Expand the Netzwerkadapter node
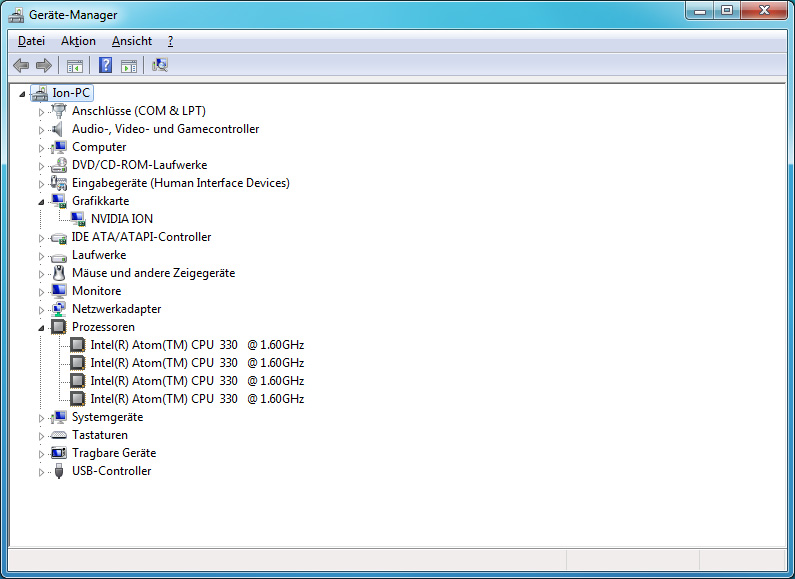Viewport: 795px width, 579px height. [42, 310]
